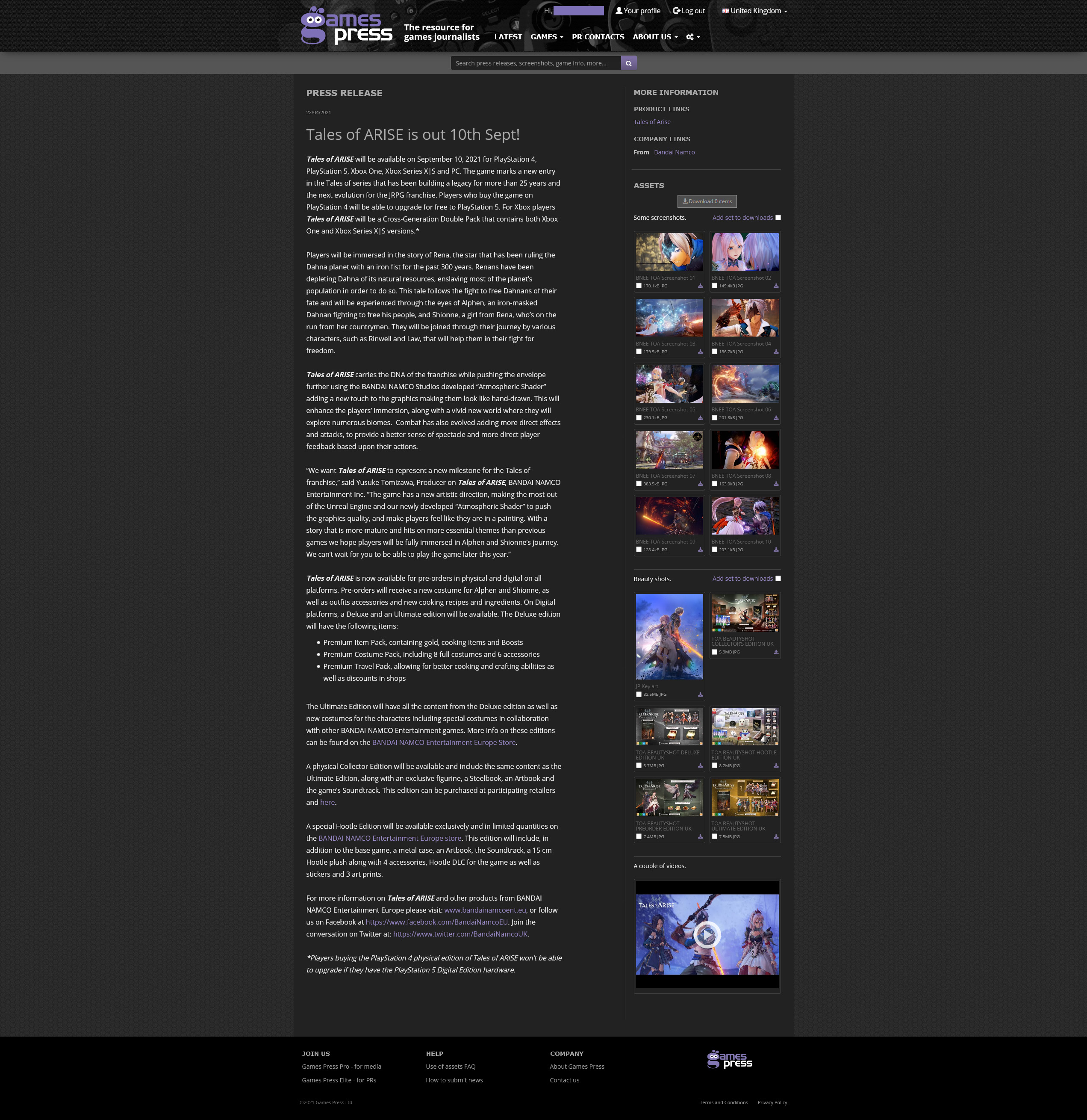1087x1120 pixels.
Task: Check the BNEE TOA Screenshot 01 checkbox
Action: click(x=639, y=286)
